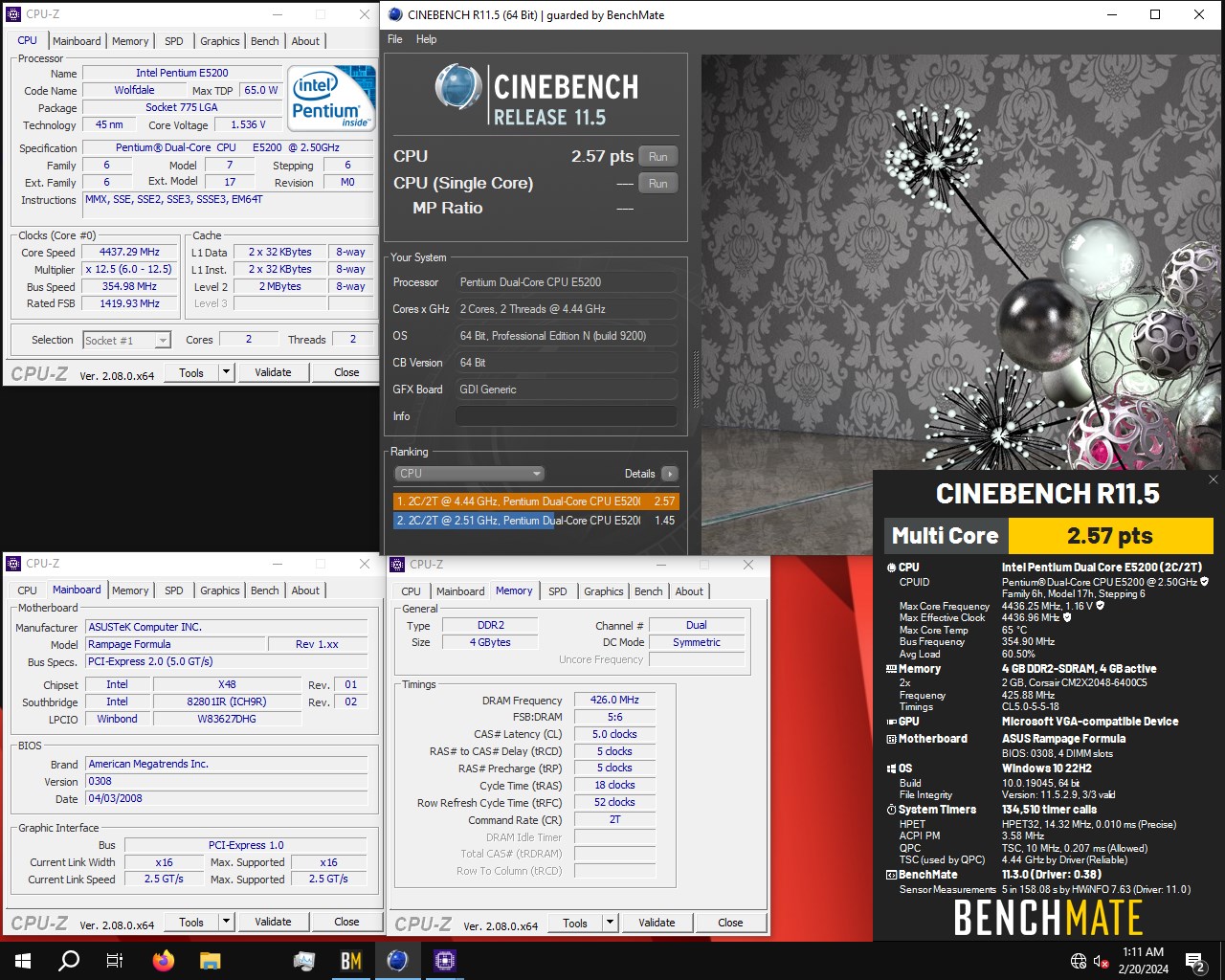Select Mainboard tab in Memory CPU-Z window

pyautogui.click(x=460, y=591)
